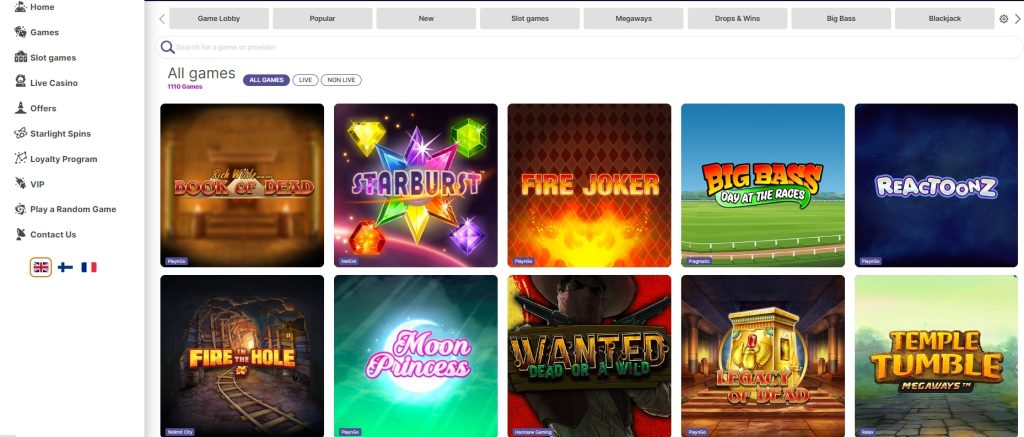The height and width of the screenshot is (437, 1024).
Task: Open the Blackjack category button
Action: pos(944,19)
